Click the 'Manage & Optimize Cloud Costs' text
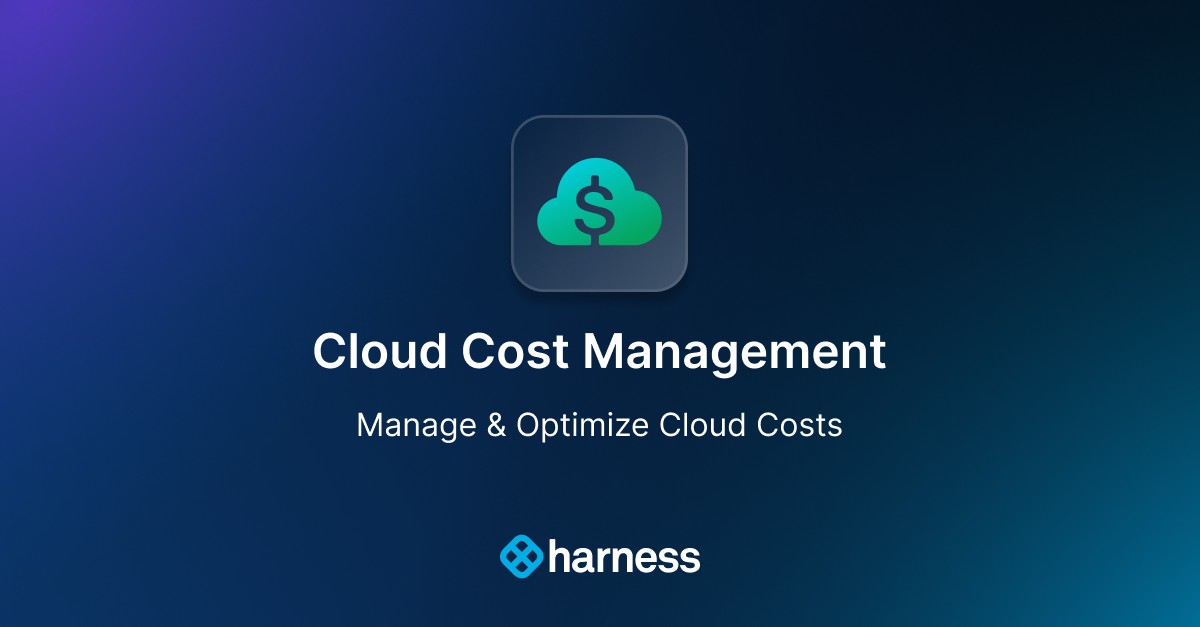Screen dimensions: 1200x627 (x=600, y=425)
